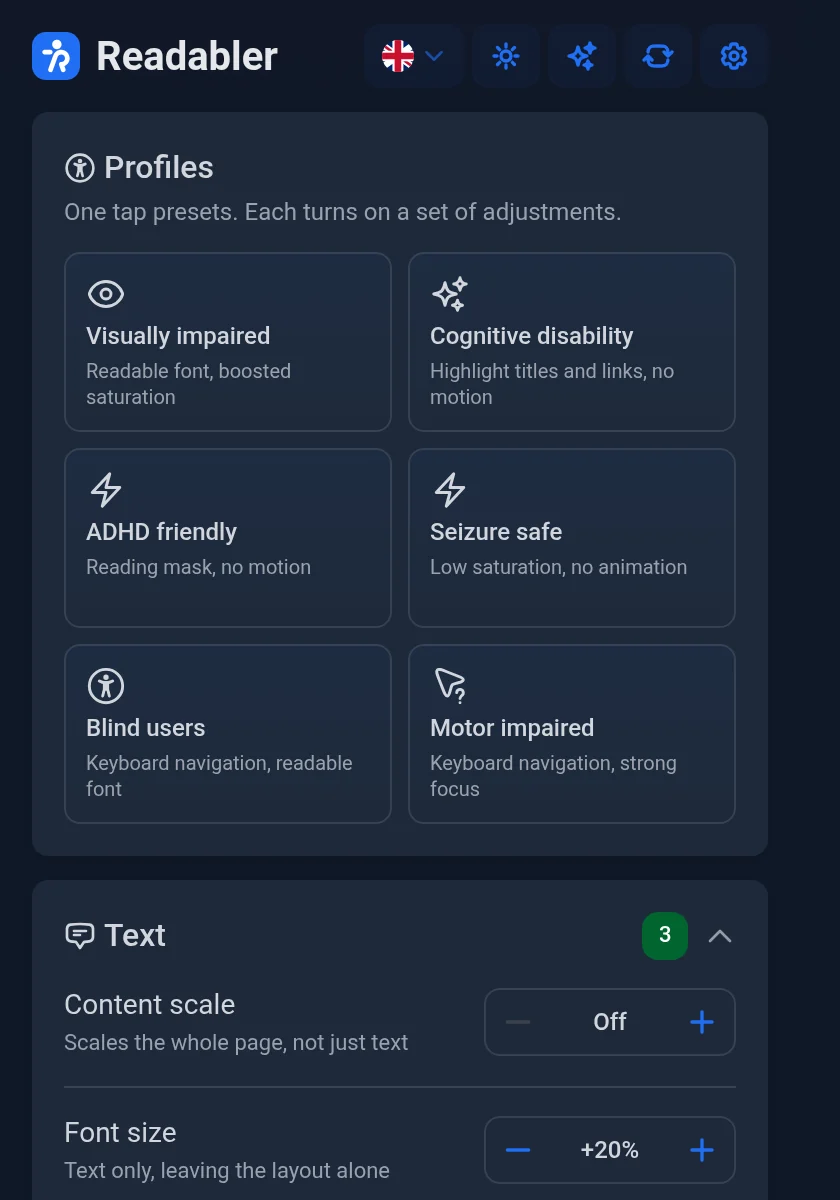The height and width of the screenshot is (1200, 840).
Task: Decrease Font size with the minus
Action: pyautogui.click(x=518, y=1150)
